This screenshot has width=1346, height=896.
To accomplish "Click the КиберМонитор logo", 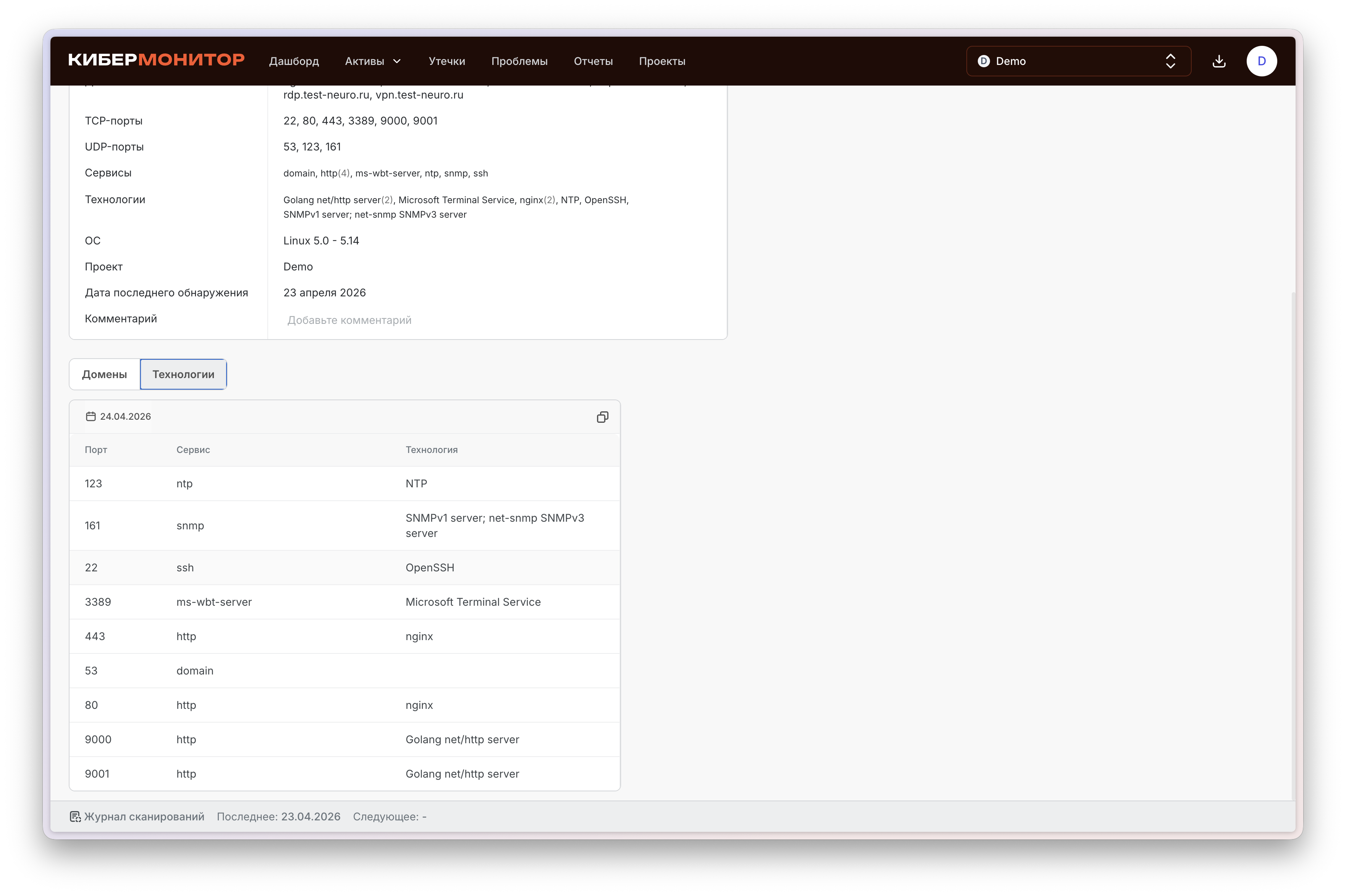I will coord(156,60).
